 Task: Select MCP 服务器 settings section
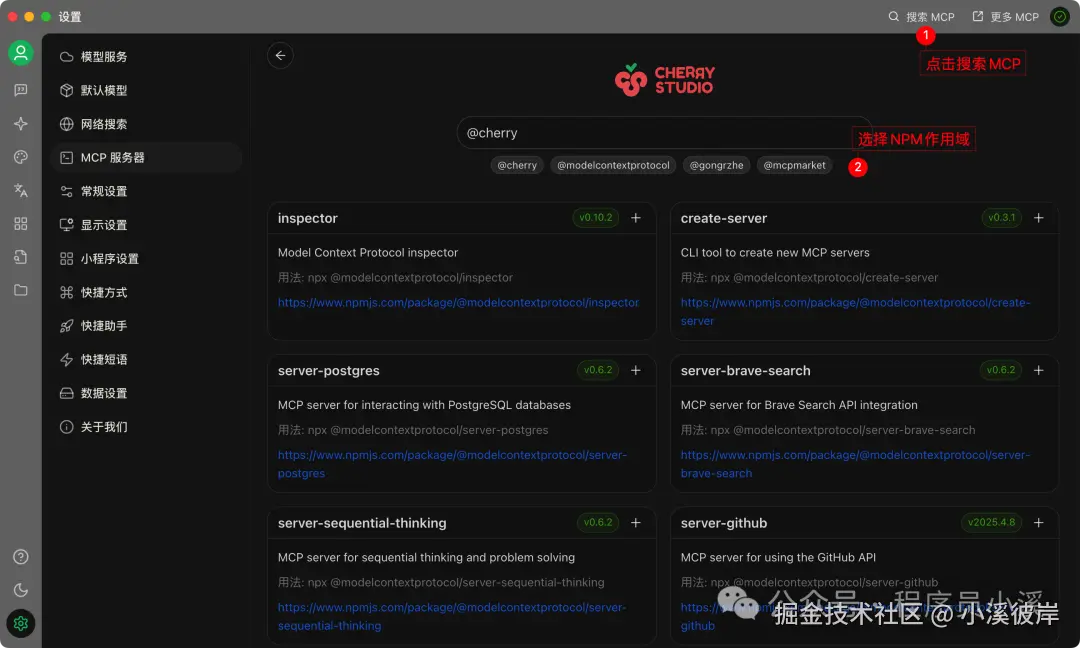coord(146,158)
